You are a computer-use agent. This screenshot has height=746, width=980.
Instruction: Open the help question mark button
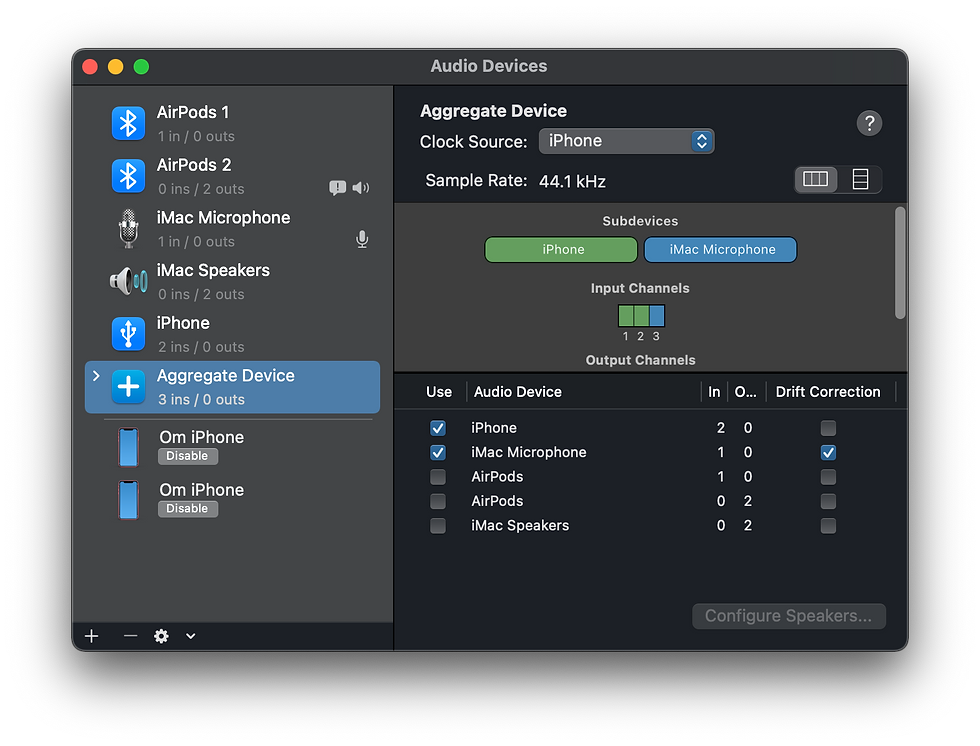pos(869,123)
